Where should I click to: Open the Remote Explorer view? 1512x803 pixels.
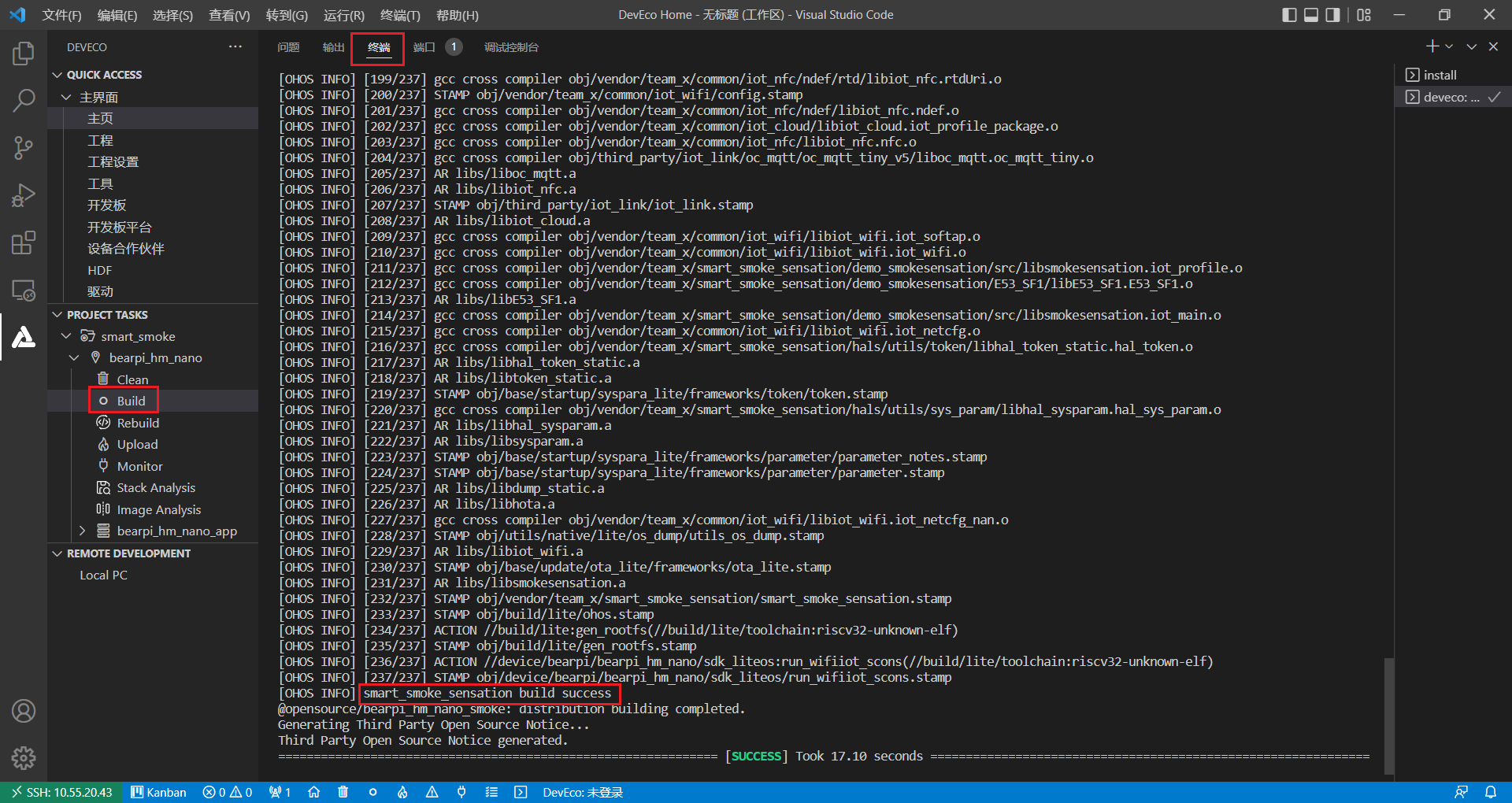[24, 290]
